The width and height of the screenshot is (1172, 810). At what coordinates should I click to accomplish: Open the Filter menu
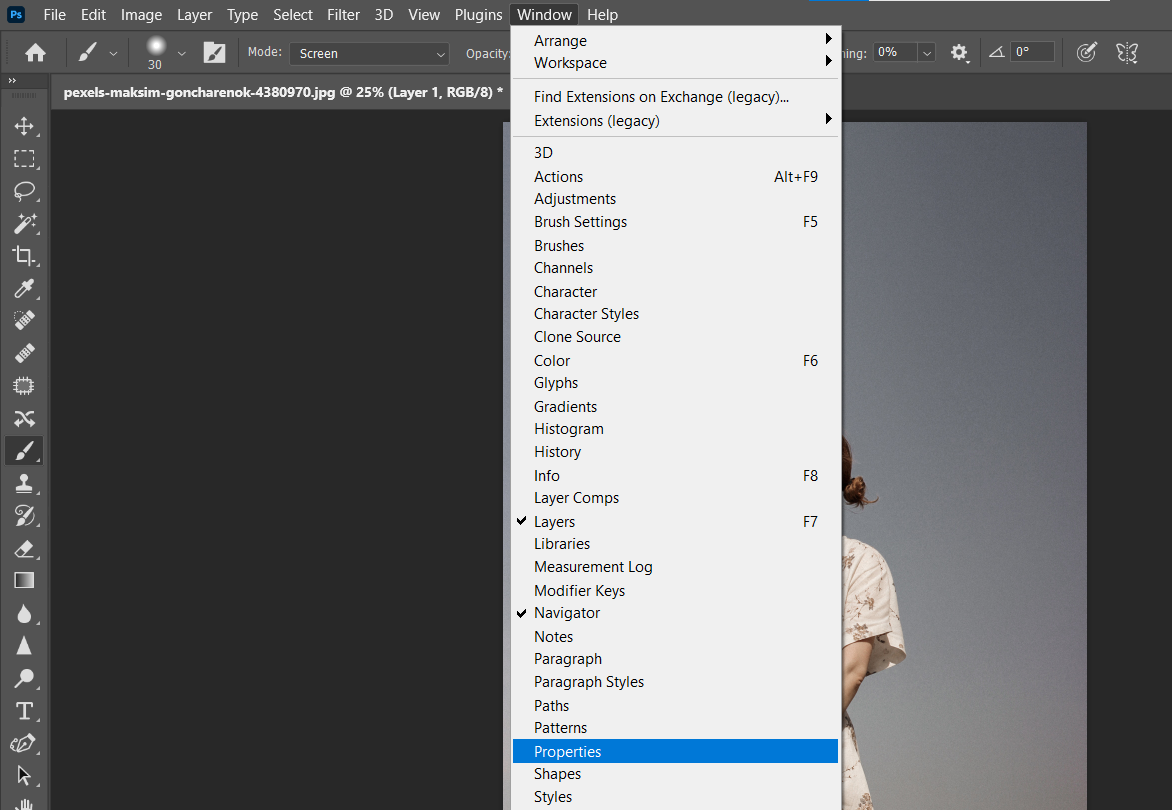pyautogui.click(x=343, y=15)
